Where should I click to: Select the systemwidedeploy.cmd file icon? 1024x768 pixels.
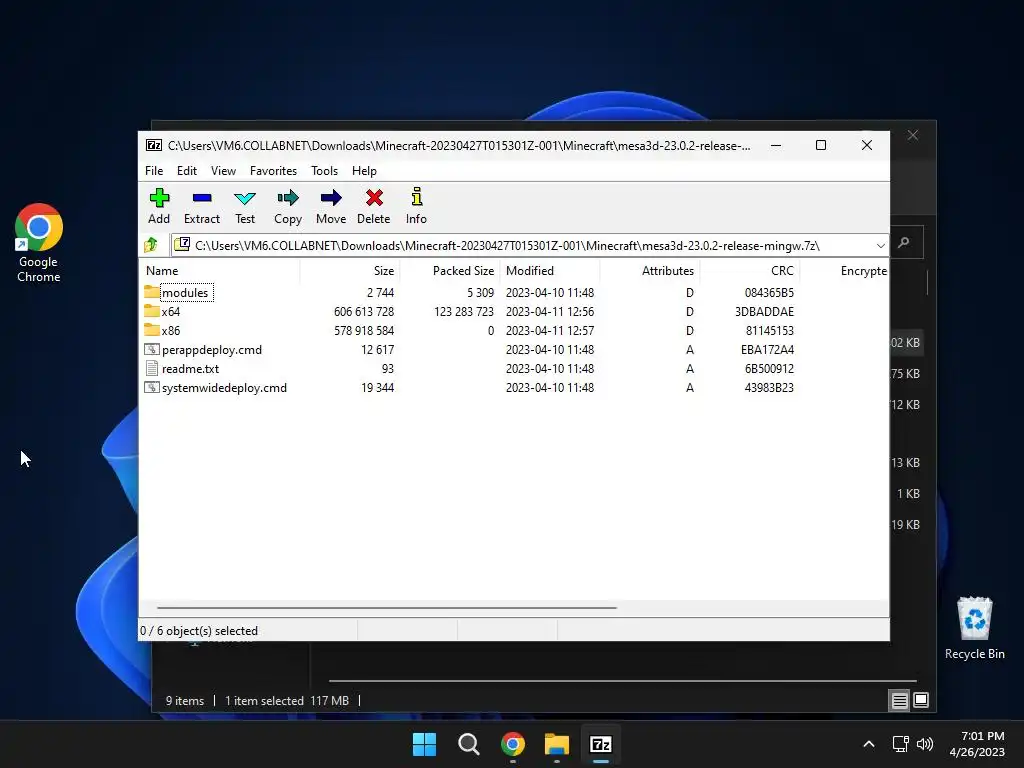152,387
